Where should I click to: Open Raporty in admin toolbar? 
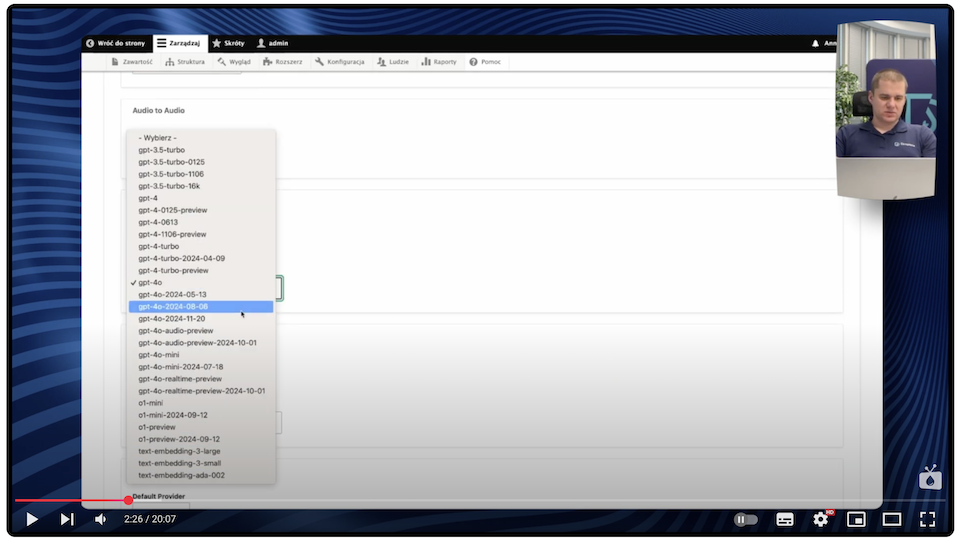click(439, 62)
